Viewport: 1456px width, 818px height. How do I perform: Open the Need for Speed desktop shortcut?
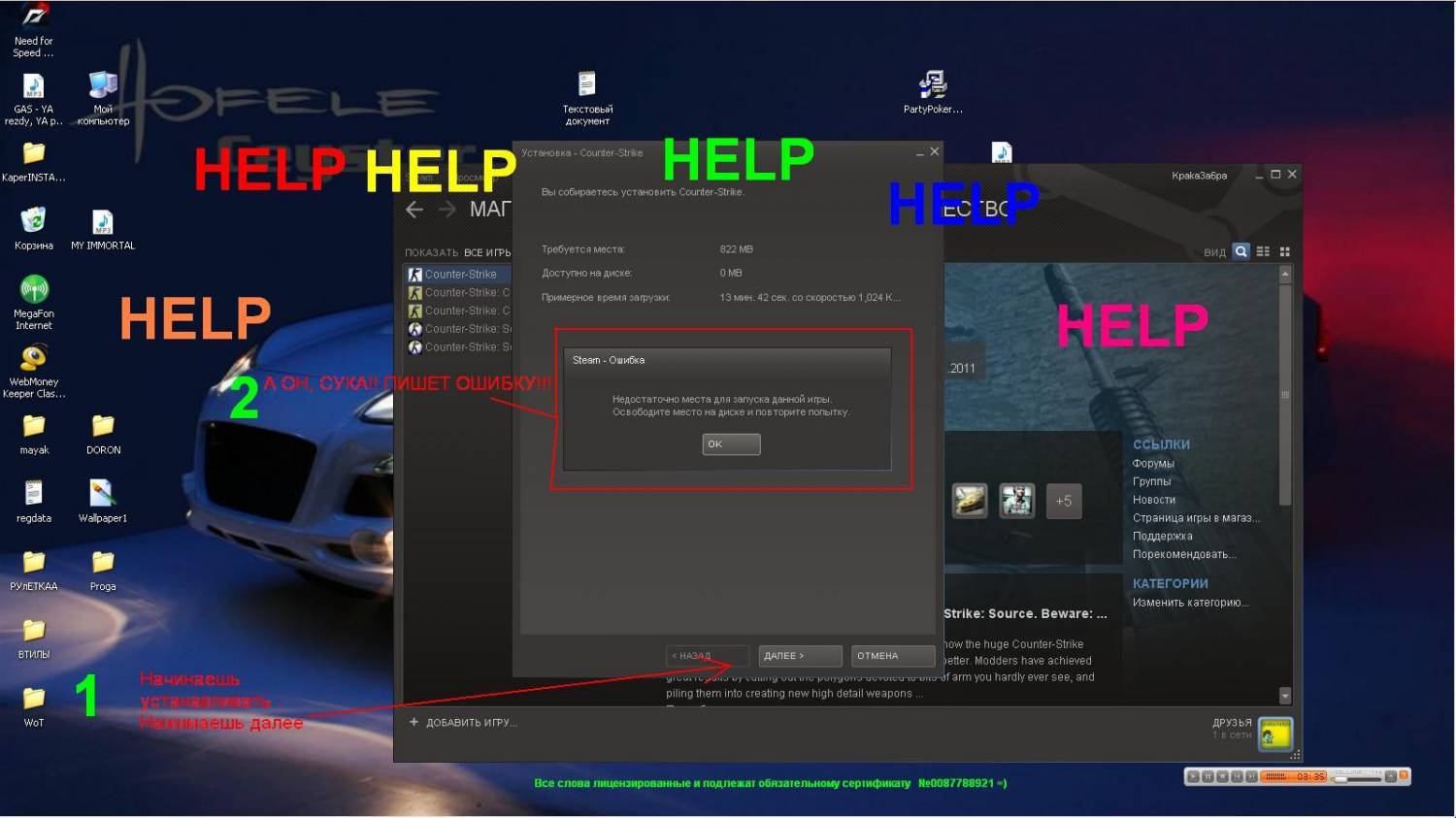[34, 29]
